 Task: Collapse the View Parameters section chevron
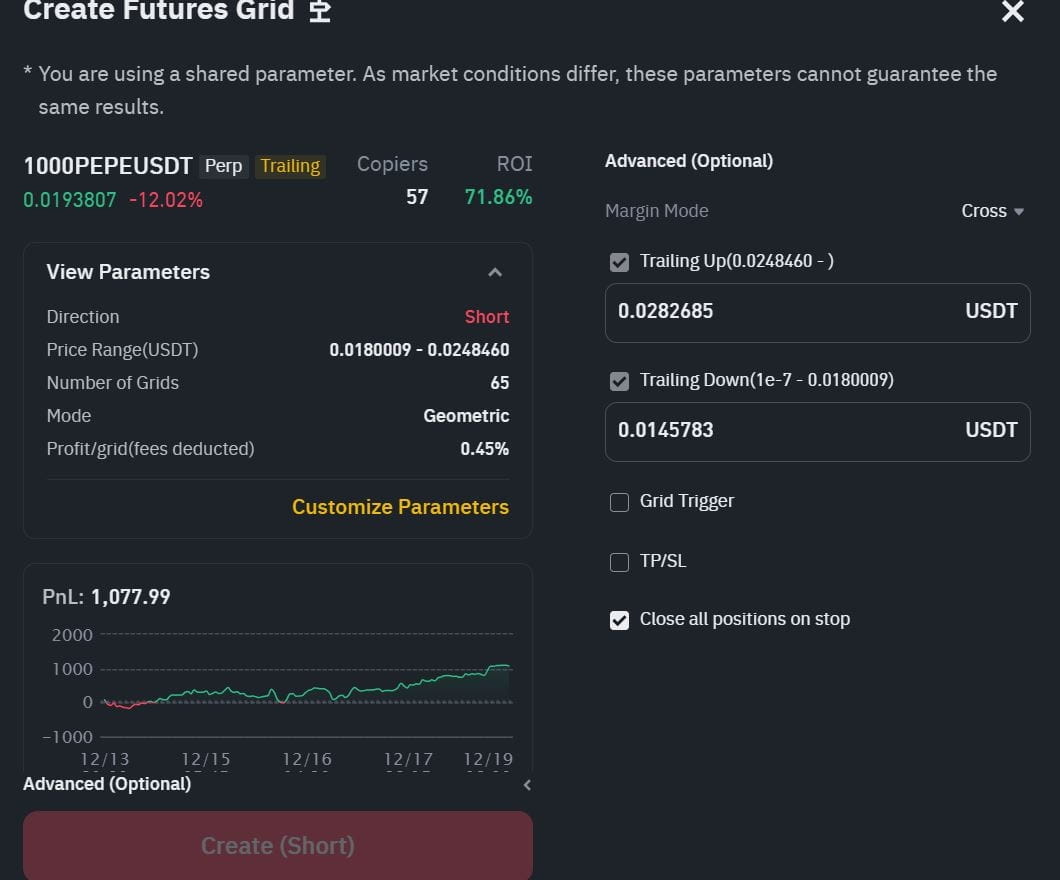pos(494,272)
